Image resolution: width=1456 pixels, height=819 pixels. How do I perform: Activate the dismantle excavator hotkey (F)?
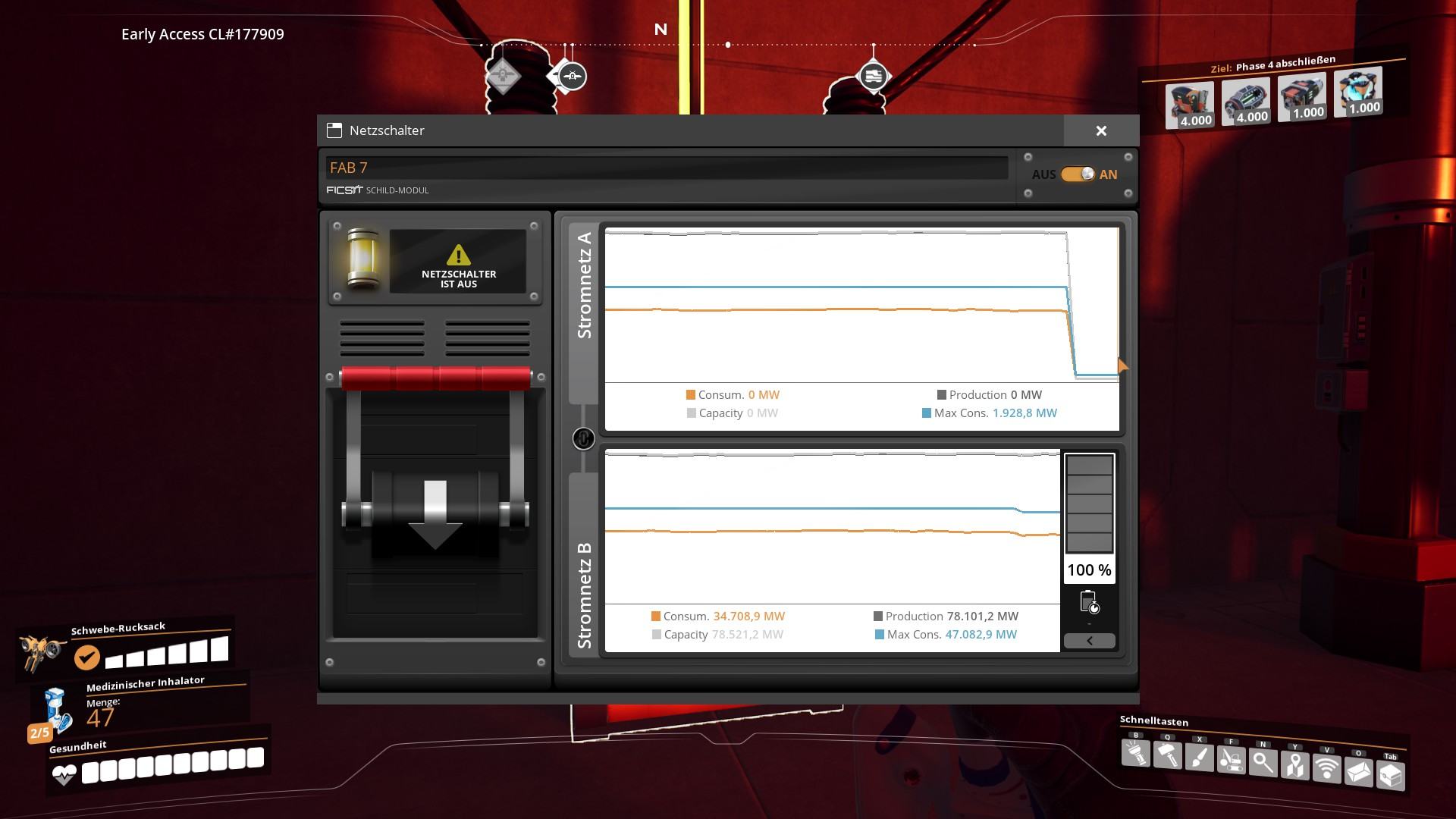[x=1231, y=761]
